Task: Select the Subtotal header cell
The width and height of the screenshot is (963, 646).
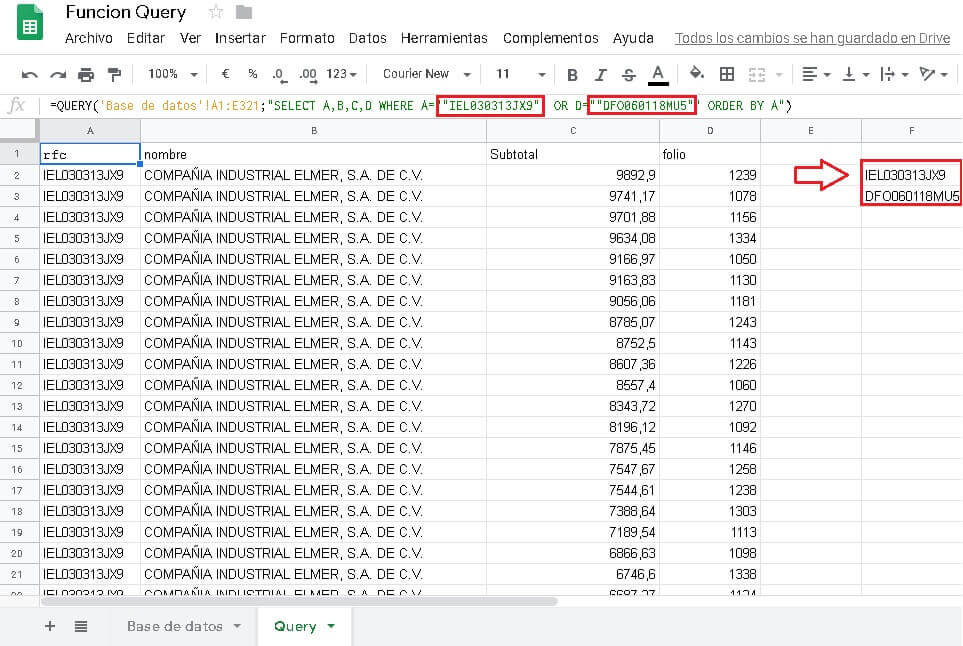Action: tap(572, 154)
